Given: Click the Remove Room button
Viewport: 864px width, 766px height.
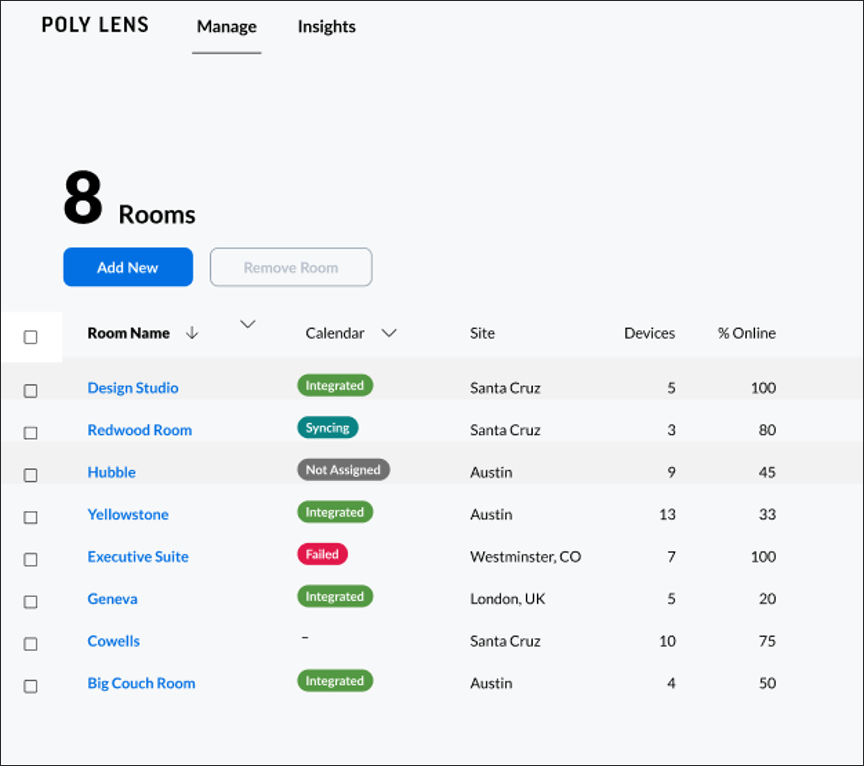Looking at the screenshot, I should tap(290, 267).
